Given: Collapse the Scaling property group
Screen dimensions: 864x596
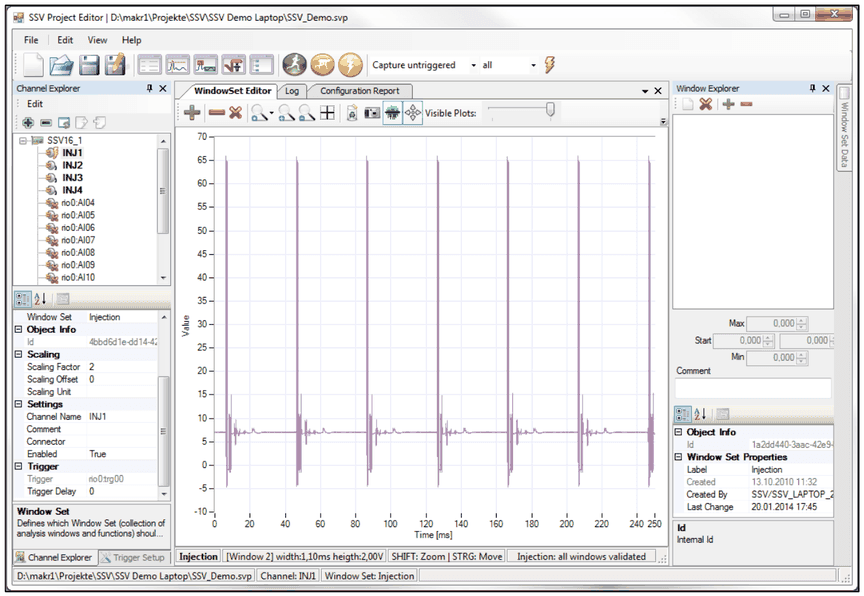Looking at the screenshot, I should [x=18, y=354].
